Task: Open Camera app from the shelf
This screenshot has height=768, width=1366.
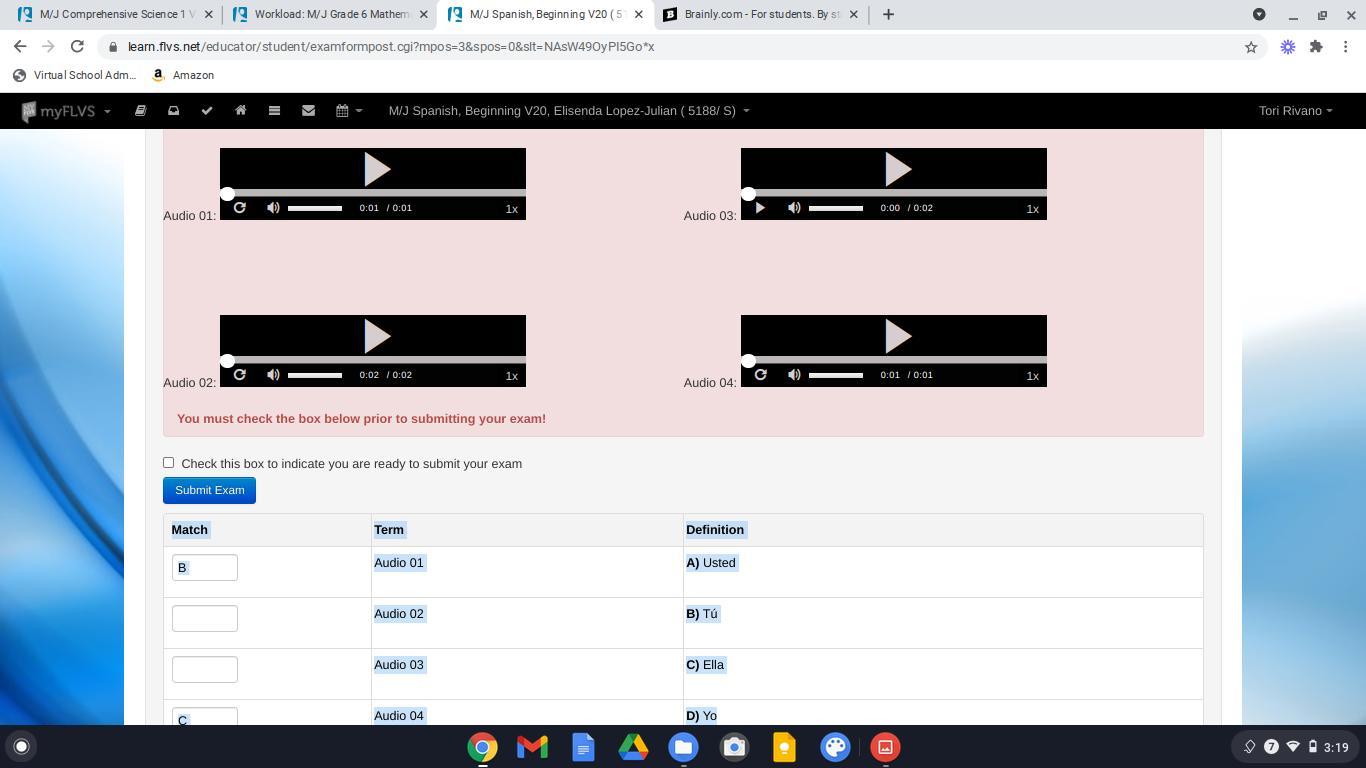Action: click(734, 747)
